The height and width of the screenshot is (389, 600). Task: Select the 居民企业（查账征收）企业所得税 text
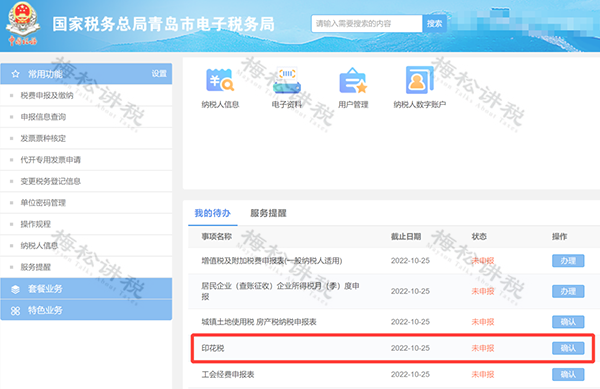[280, 291]
